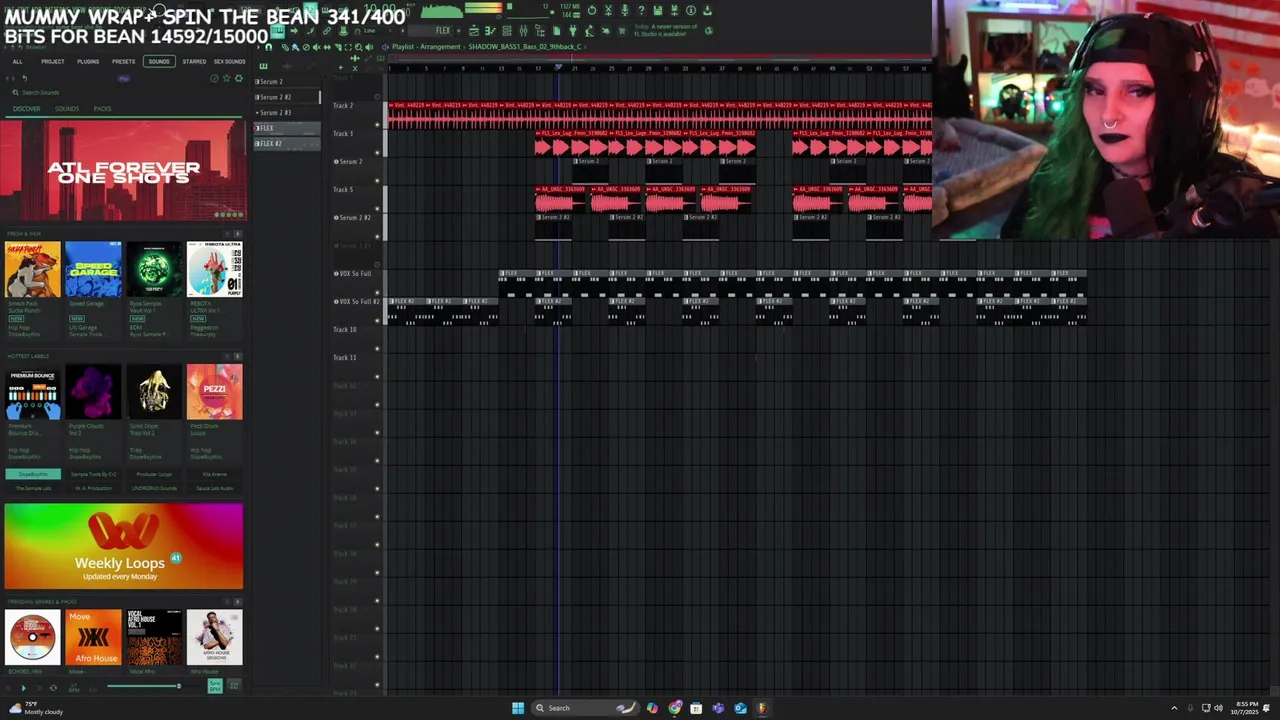The image size is (1280, 720).
Task: Mute Track 10 with its green dot
Action: (377, 348)
